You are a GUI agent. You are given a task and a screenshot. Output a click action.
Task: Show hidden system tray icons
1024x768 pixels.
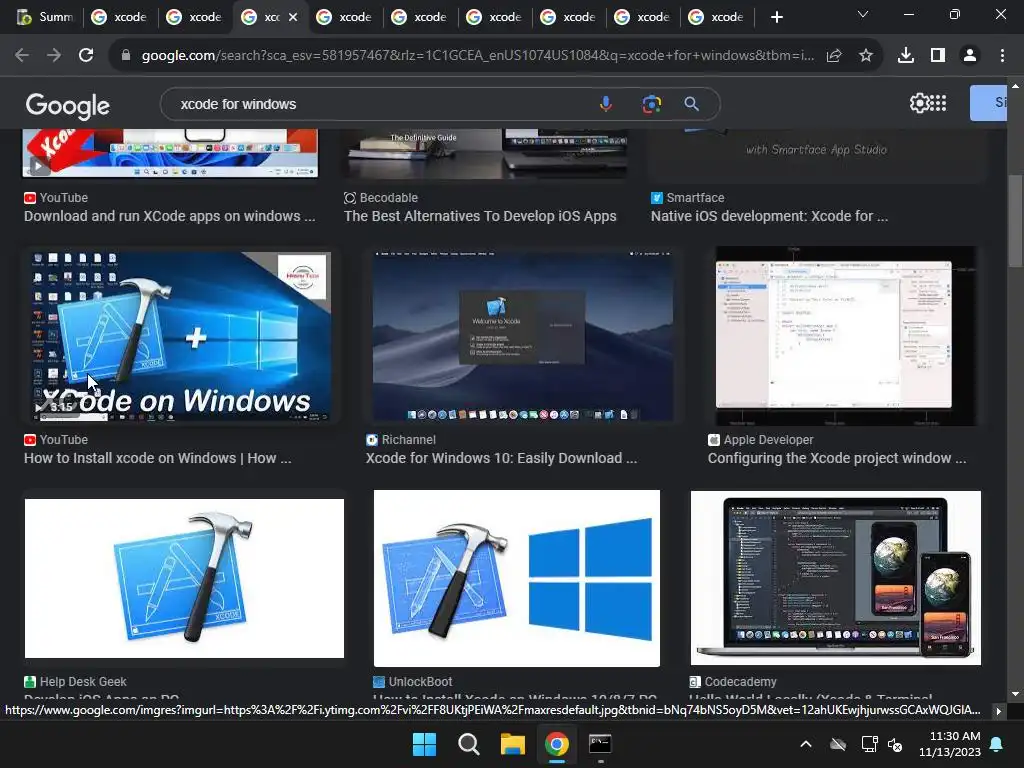tap(806, 744)
